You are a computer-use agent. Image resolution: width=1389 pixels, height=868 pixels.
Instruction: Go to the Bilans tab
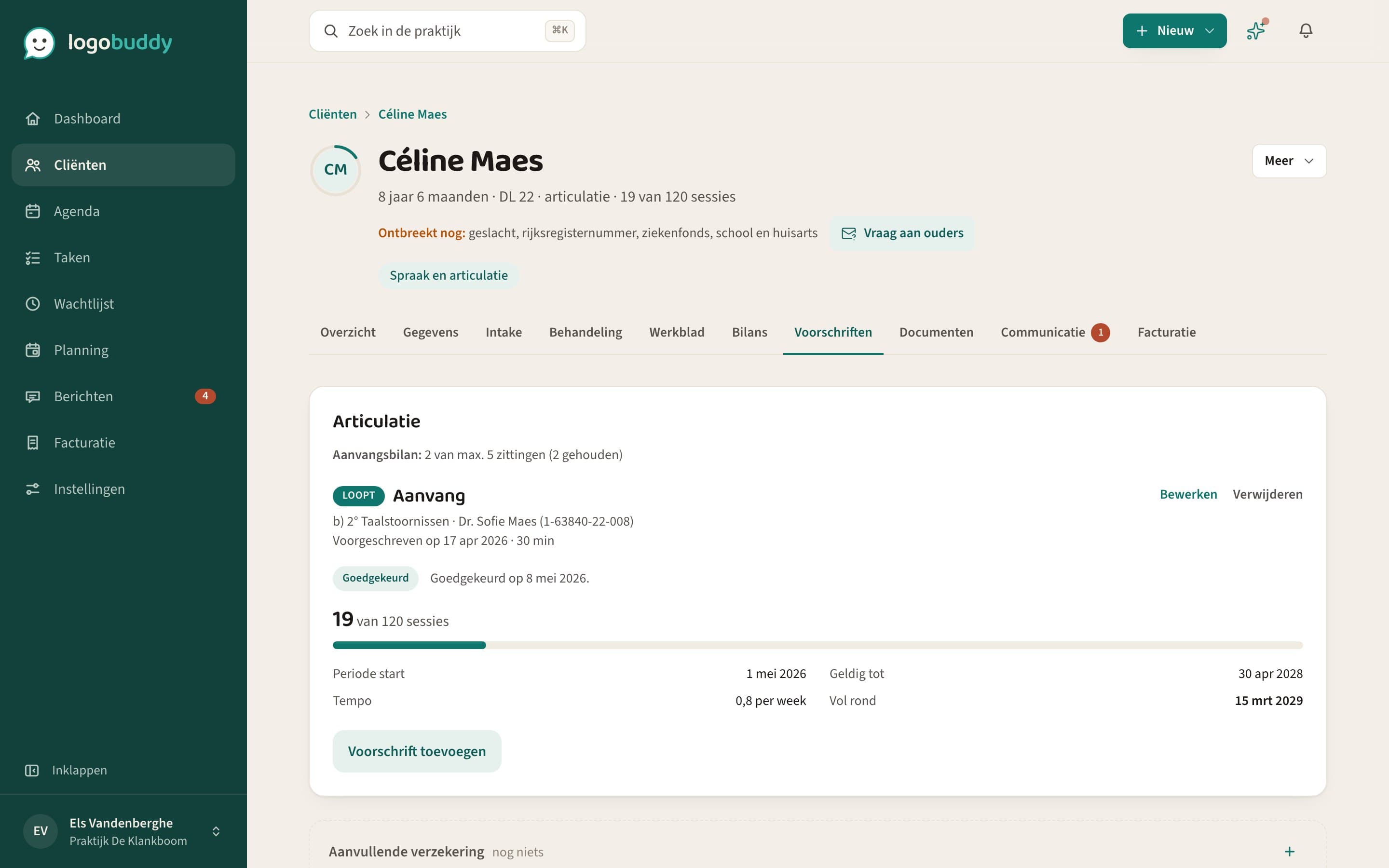coord(749,332)
